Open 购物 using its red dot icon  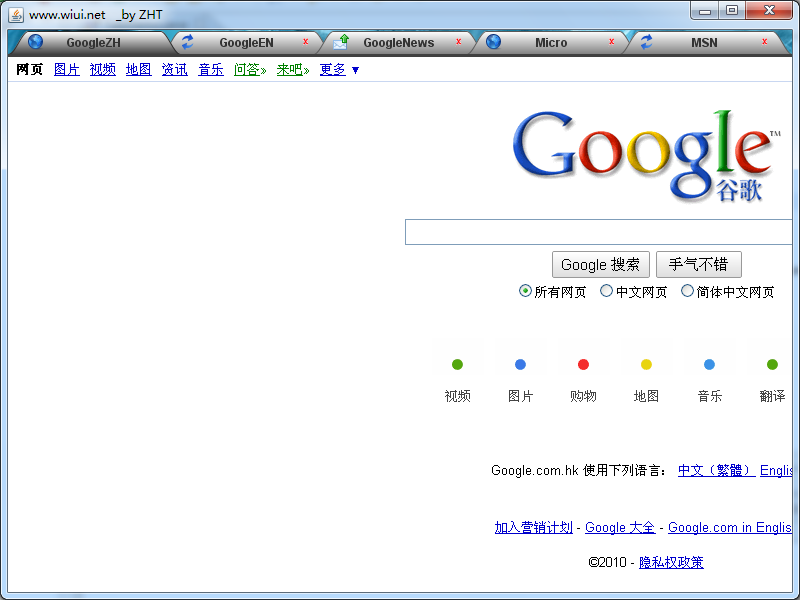583,364
